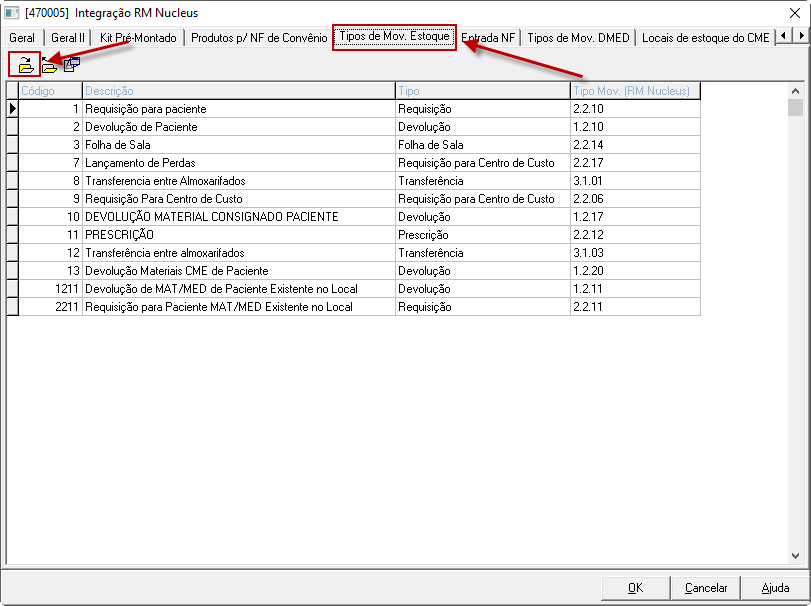811x606 pixels.
Task: Select the 'Folha de Sala' description cell
Action: 238,145
